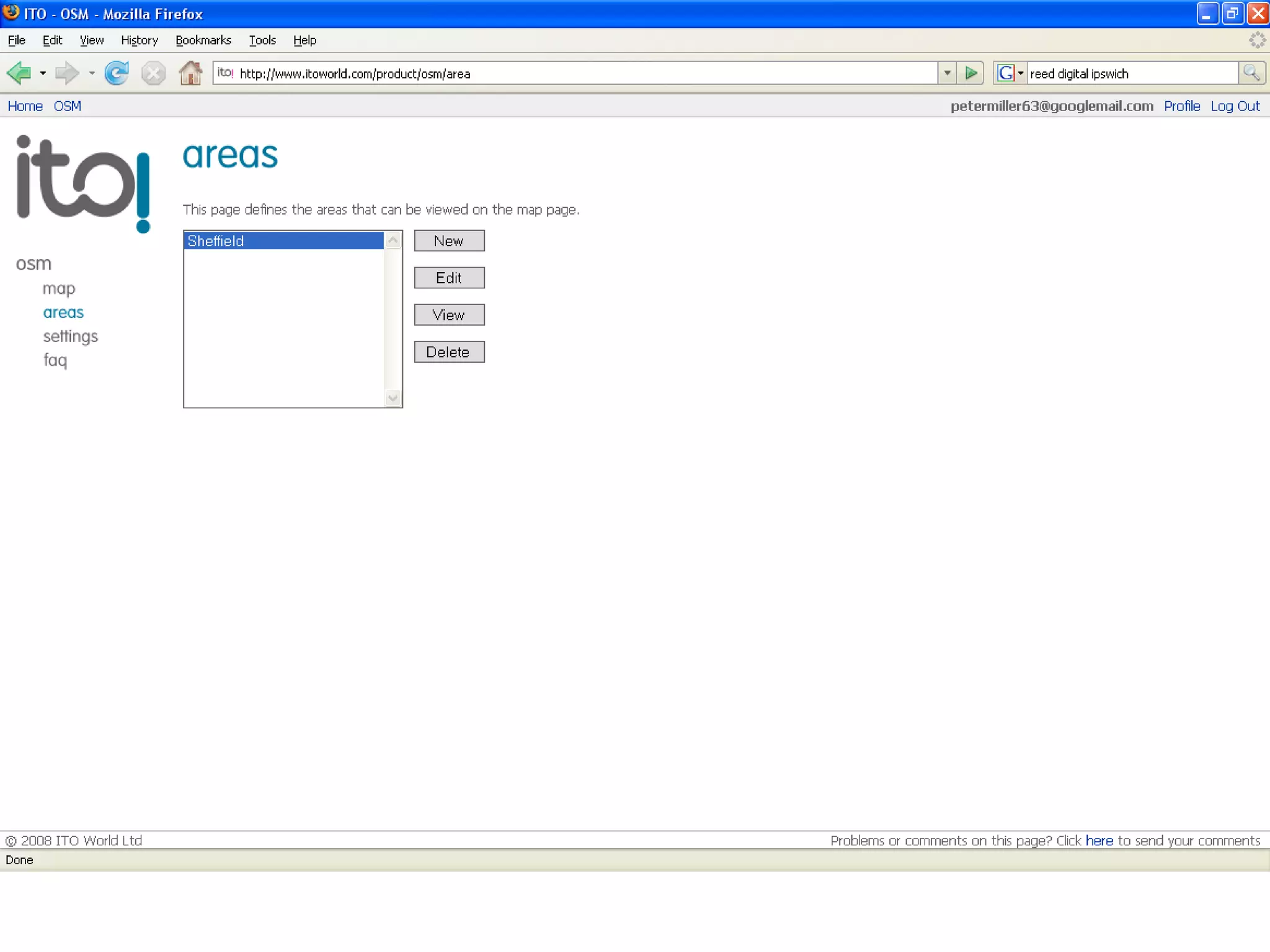
Task: Click the Home house icon
Action: (x=190, y=73)
